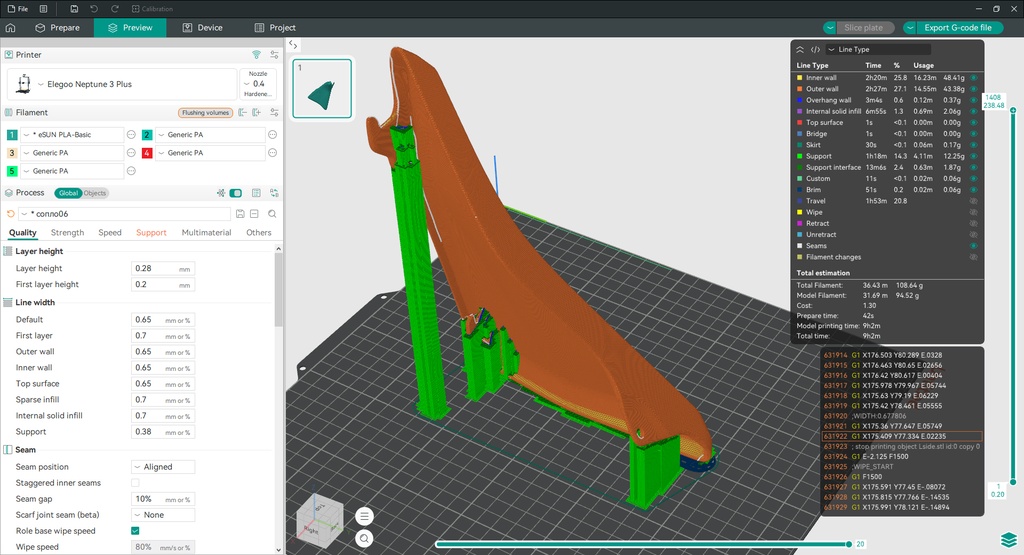Open the Line Type view dropdown
This screenshot has height=555, width=1024.
(x=878, y=50)
